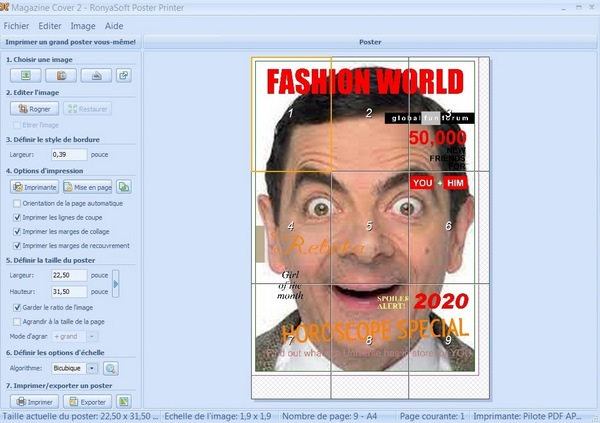
Task: Click the 'Imprimer un grand poster vous-même!' header
Action: point(70,42)
